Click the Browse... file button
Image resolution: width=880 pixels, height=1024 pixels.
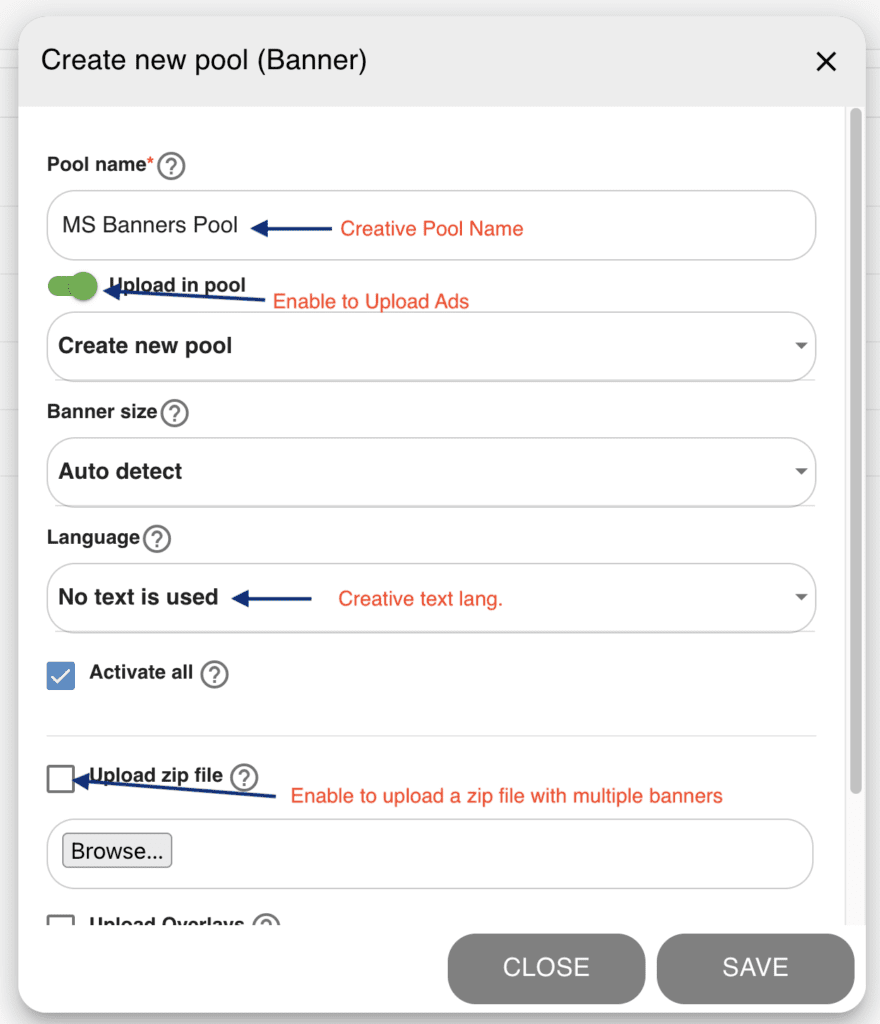(117, 850)
